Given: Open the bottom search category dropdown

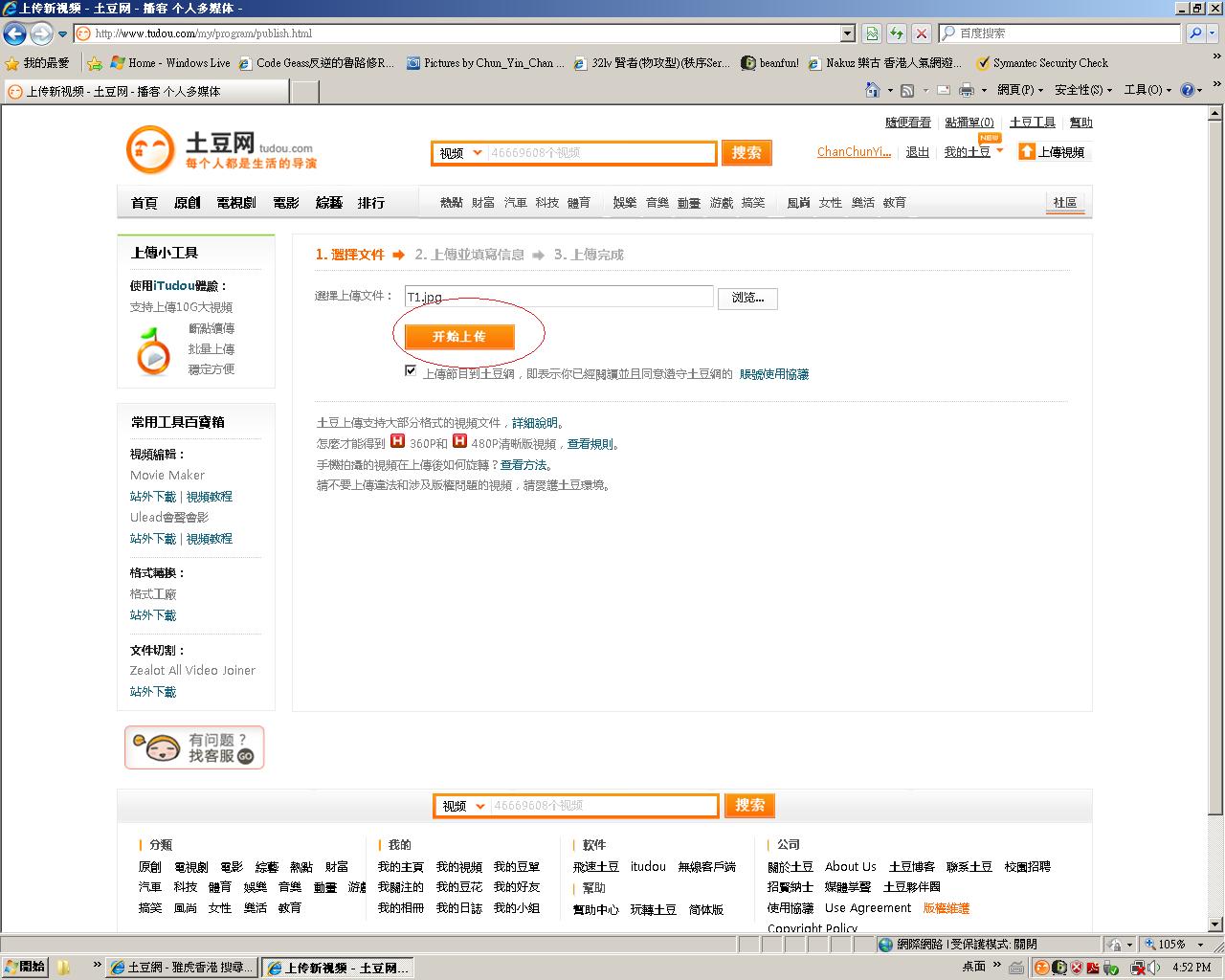Looking at the screenshot, I should 464,806.
